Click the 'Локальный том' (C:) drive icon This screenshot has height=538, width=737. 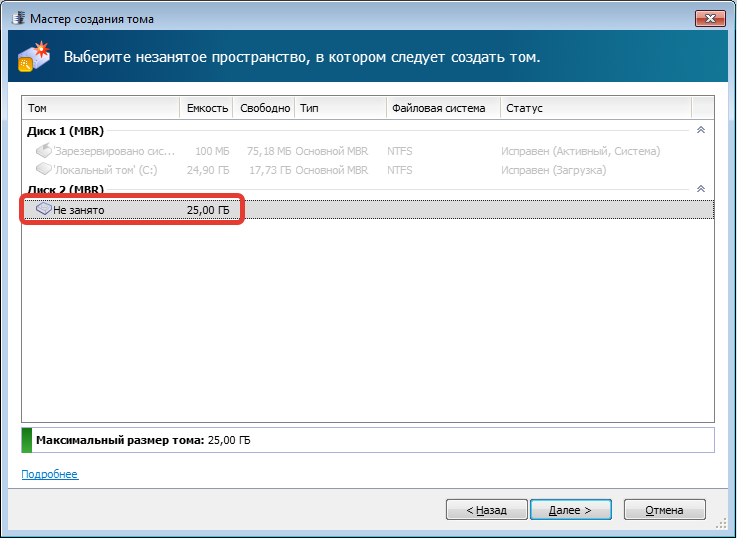44,169
